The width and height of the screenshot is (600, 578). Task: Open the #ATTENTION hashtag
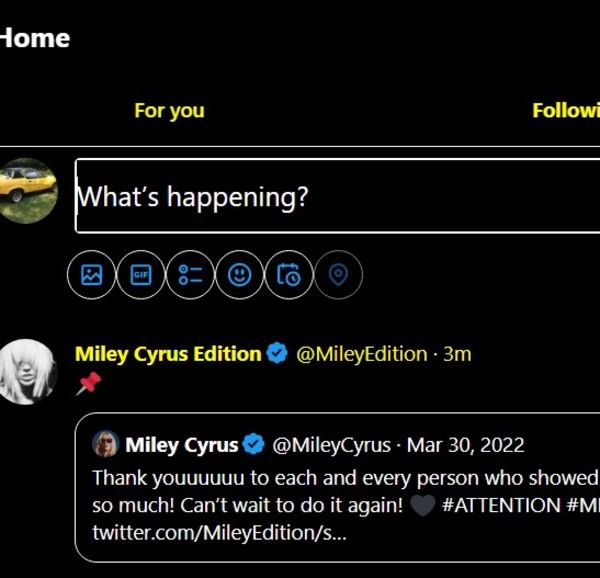tap(500, 505)
